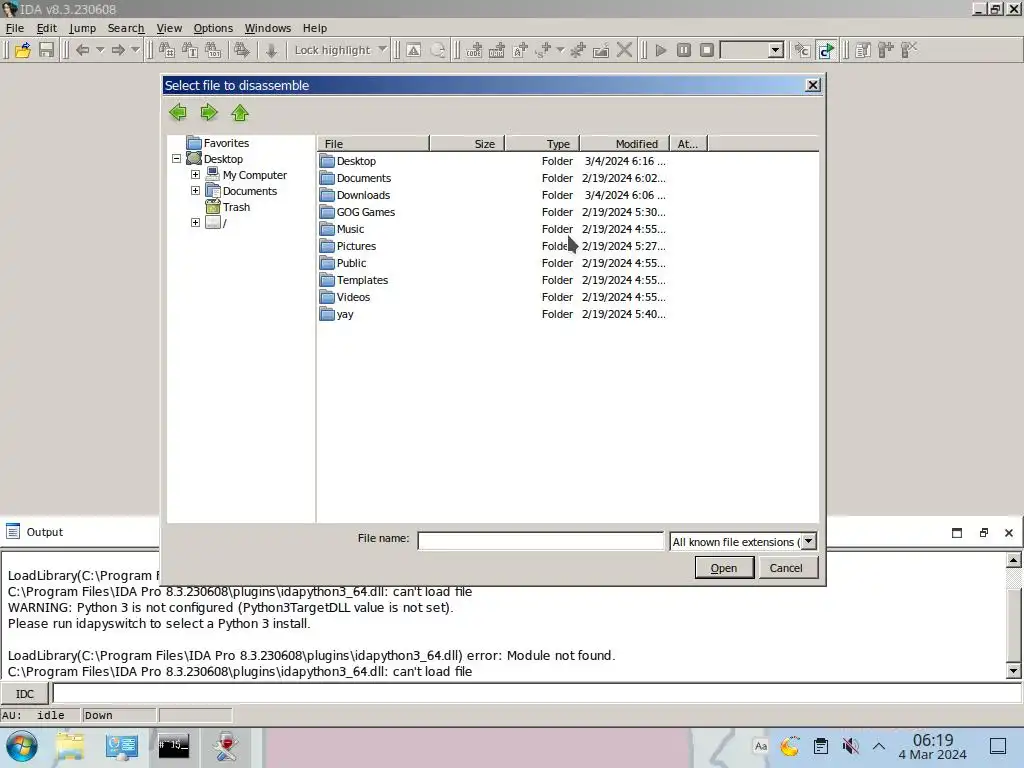
Task: Click the green forward arrow in file dialog
Action: (209, 113)
